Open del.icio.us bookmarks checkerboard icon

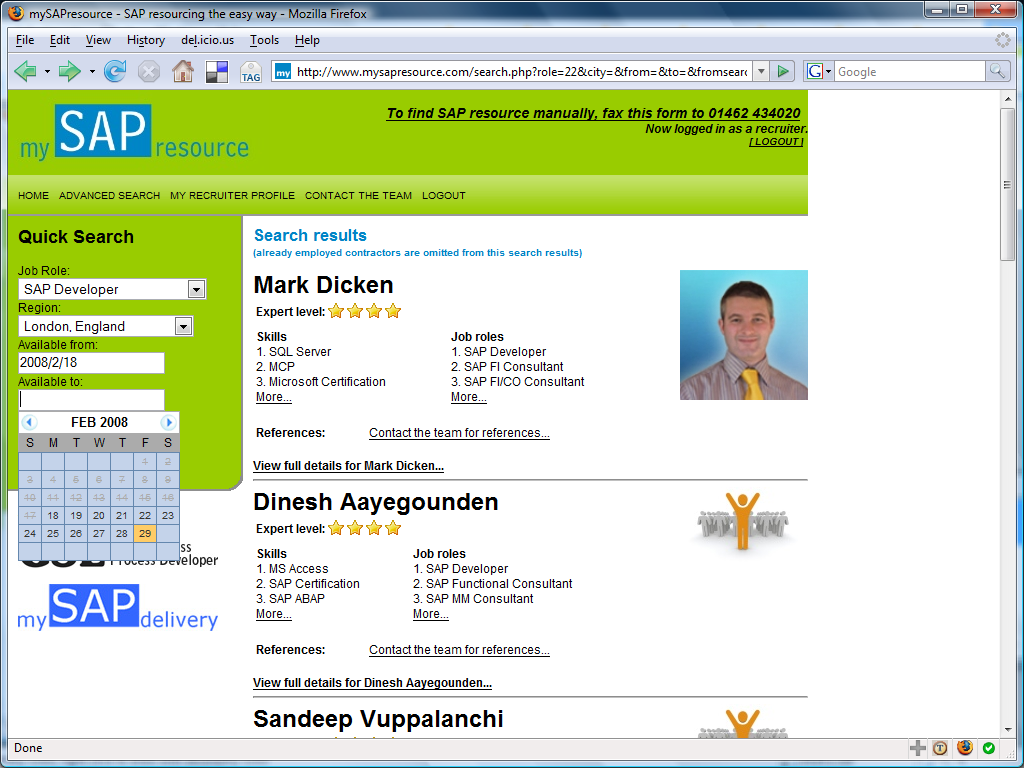pos(217,71)
